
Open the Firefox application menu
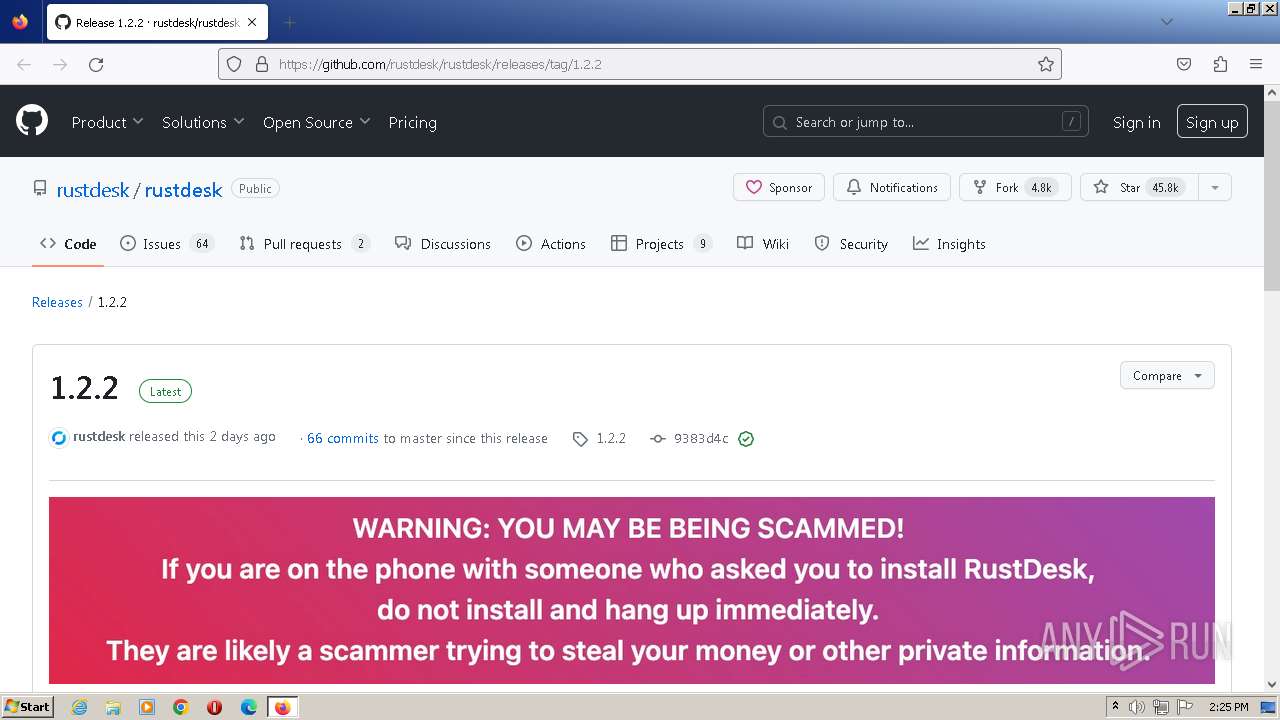pyautogui.click(x=1256, y=64)
